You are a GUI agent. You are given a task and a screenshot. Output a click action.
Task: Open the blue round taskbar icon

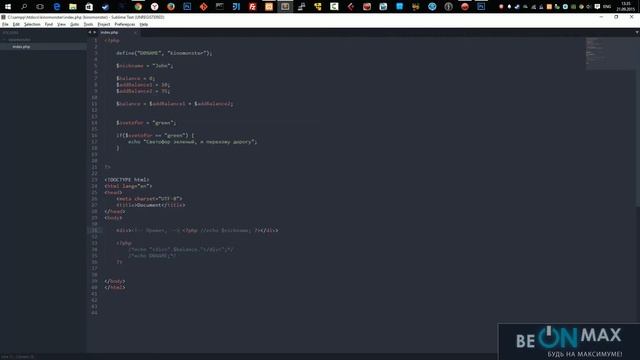(432, 7)
